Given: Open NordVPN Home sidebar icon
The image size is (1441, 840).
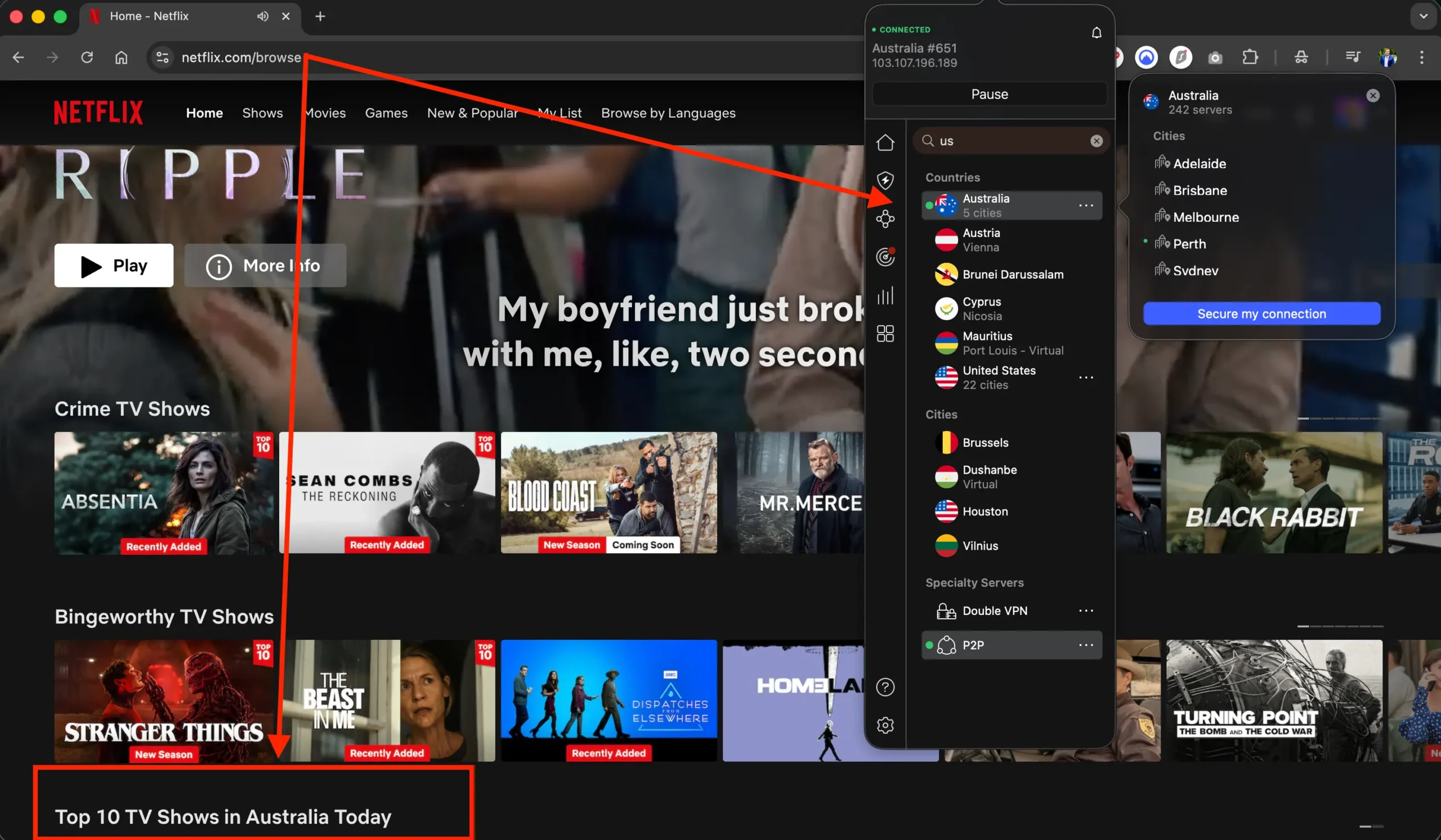Looking at the screenshot, I should [885, 142].
